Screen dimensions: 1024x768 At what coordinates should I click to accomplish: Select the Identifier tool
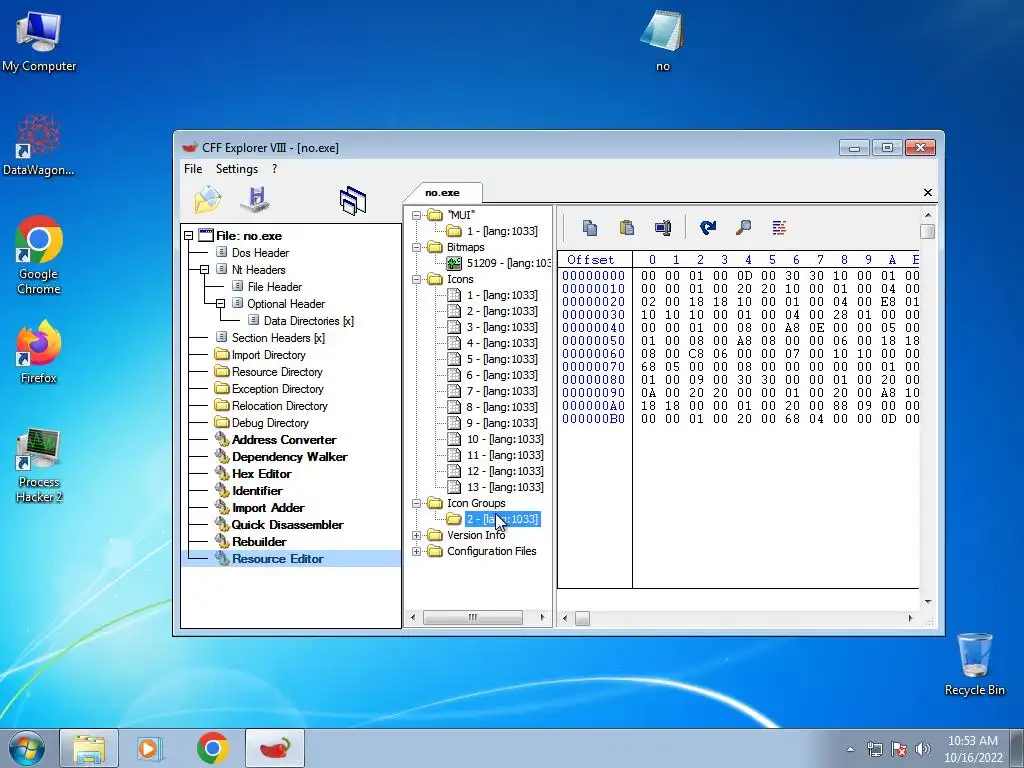257,490
